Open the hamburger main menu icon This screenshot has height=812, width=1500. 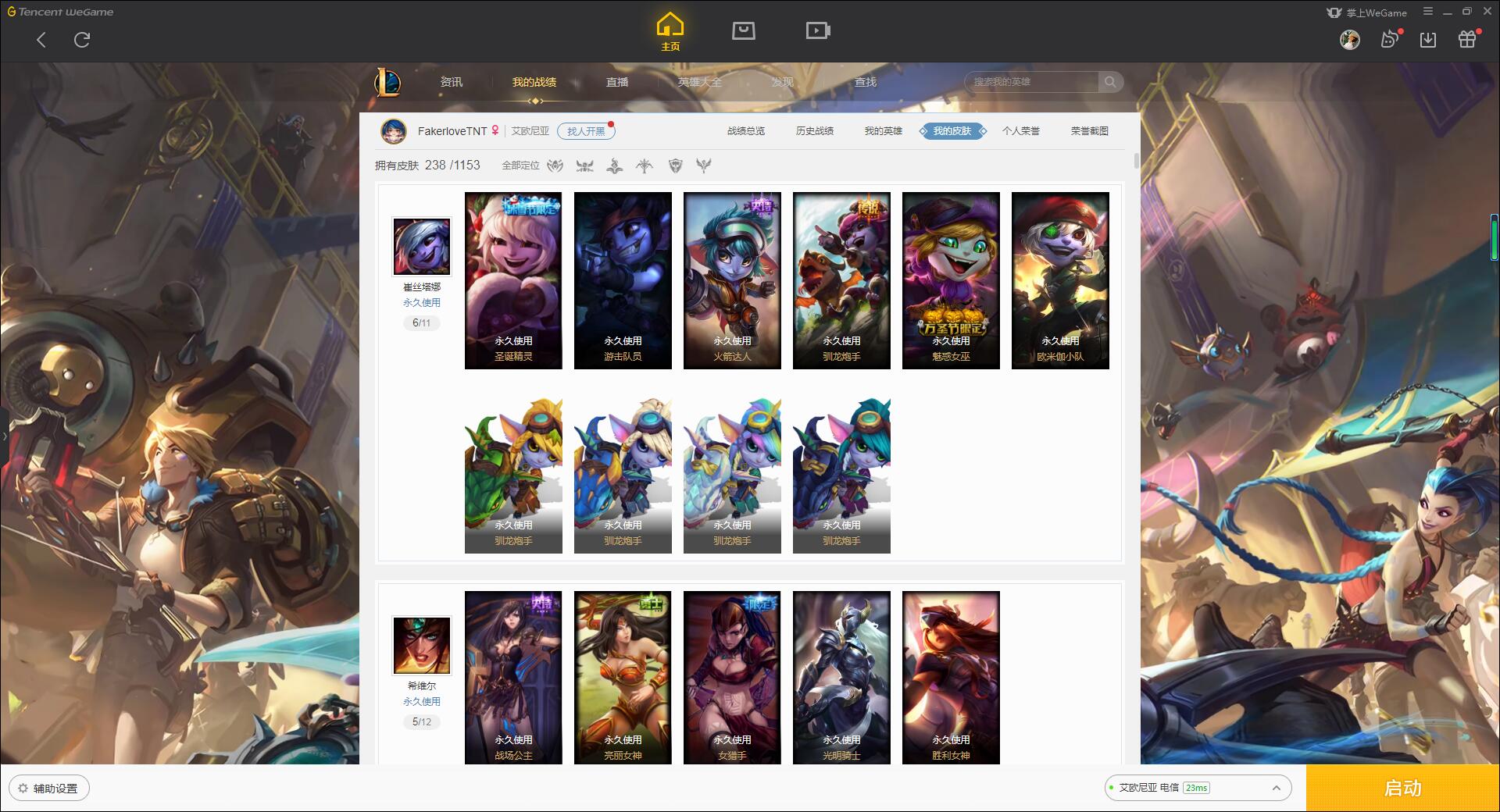[1428, 12]
